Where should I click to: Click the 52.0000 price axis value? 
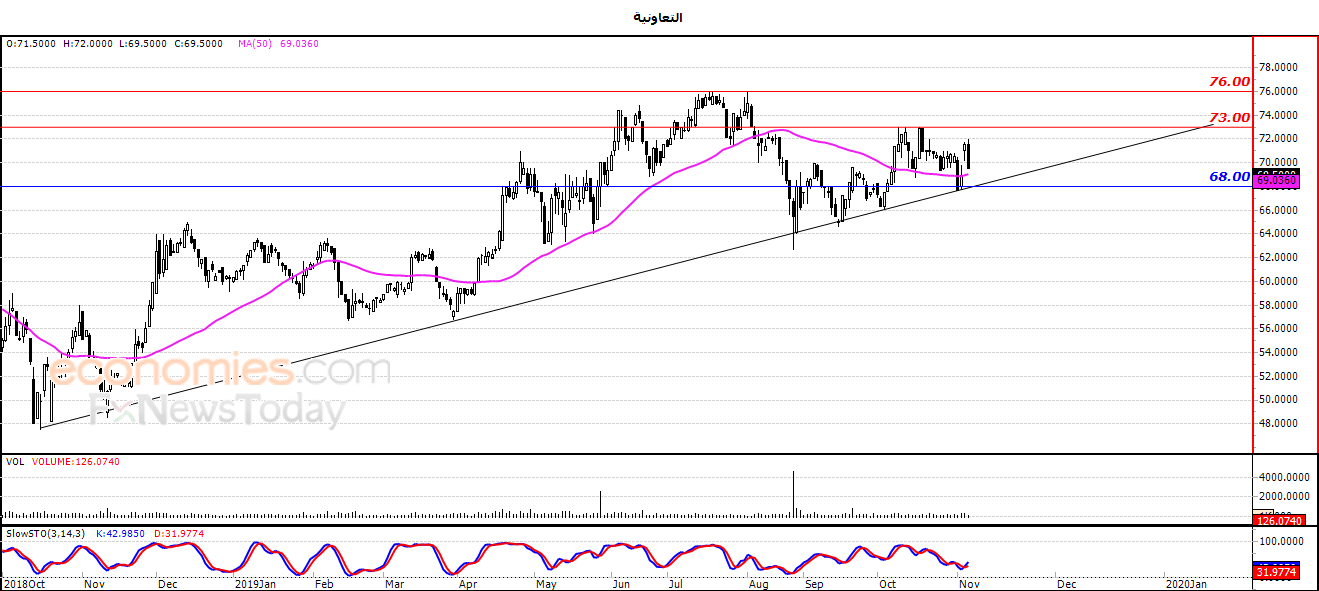pyautogui.click(x=1279, y=376)
